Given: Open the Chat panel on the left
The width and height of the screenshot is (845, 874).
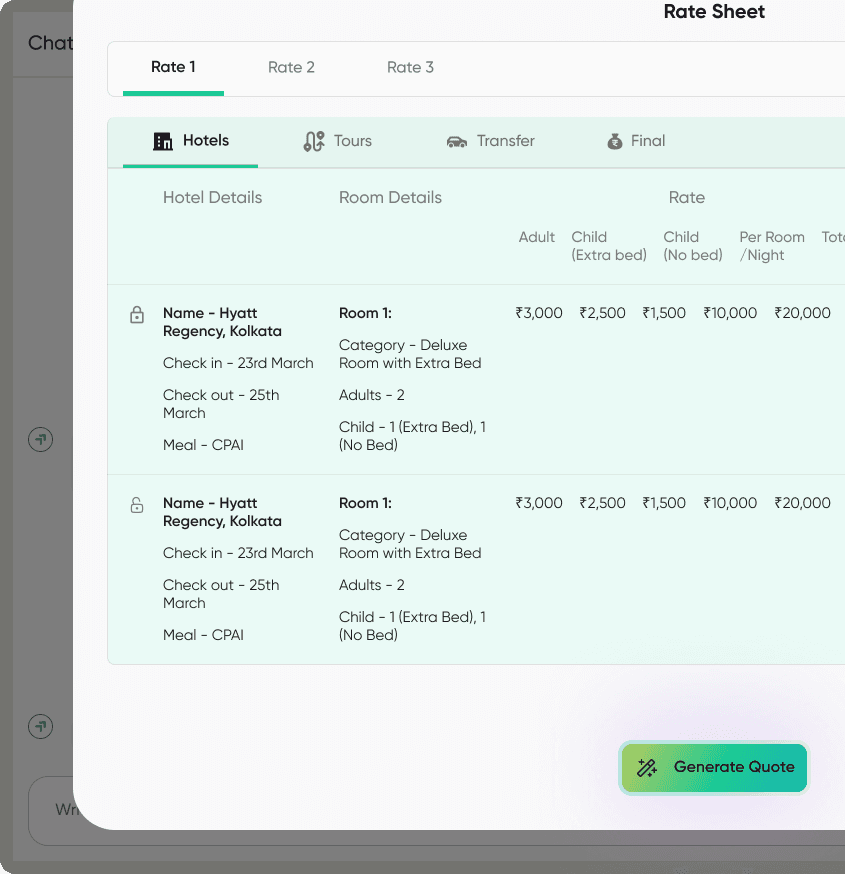Looking at the screenshot, I should pos(48,42).
